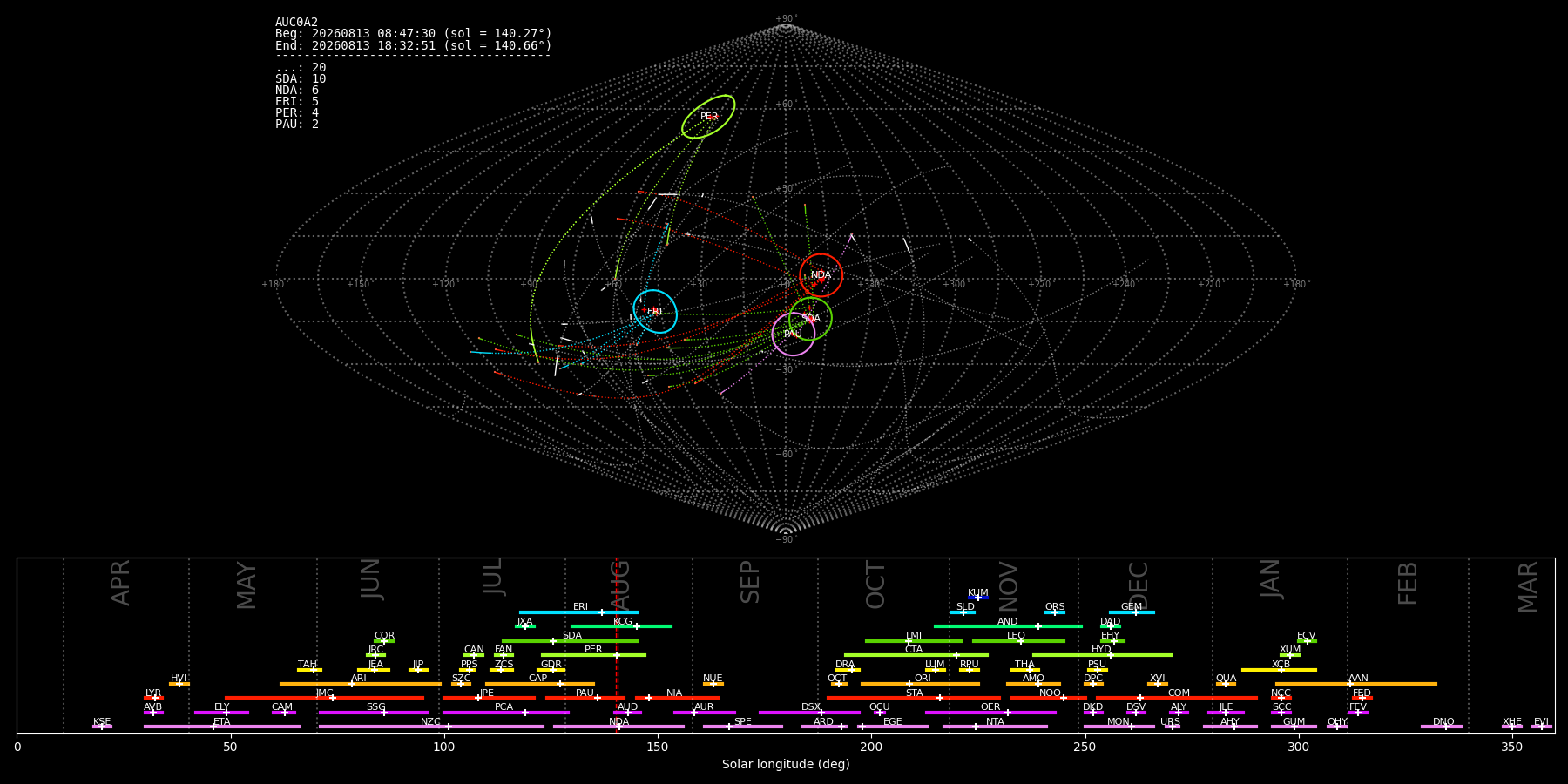
Task: Select the GEM shower bar in timeline
Action: [x=1132, y=612]
